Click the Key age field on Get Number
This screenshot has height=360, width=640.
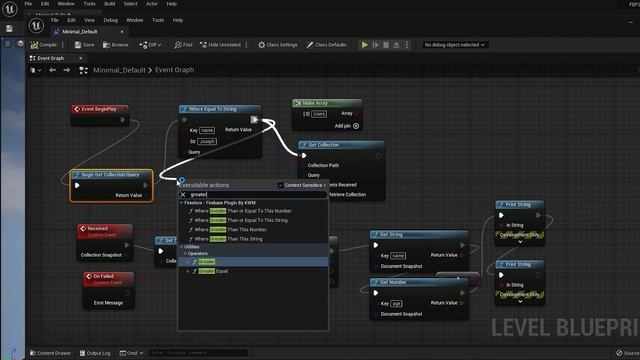[396, 304]
